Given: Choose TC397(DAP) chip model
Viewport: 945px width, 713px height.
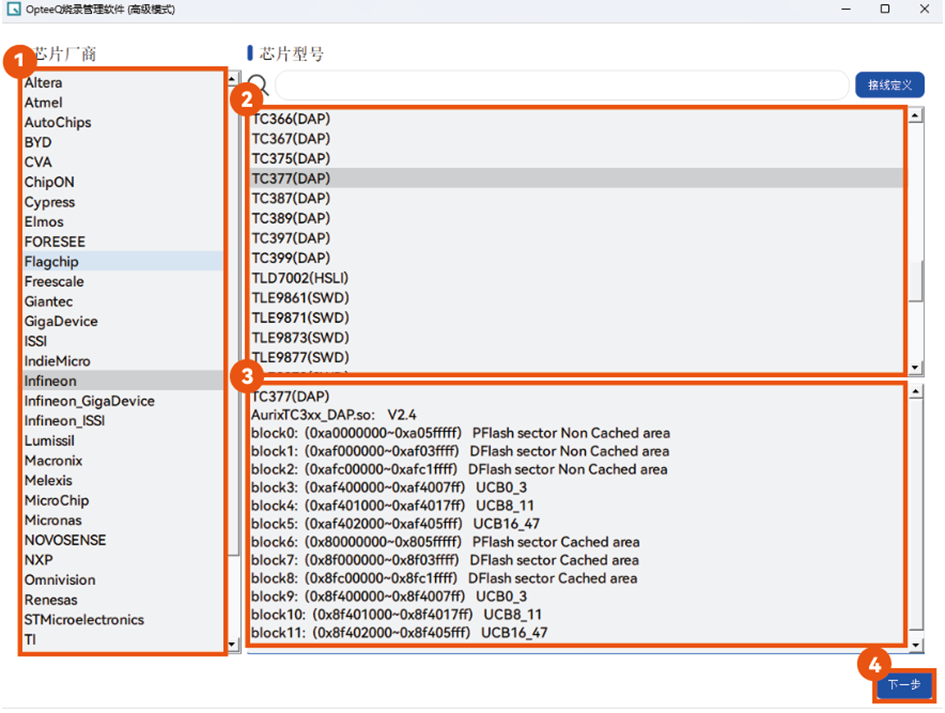Looking at the screenshot, I should coord(291,238).
